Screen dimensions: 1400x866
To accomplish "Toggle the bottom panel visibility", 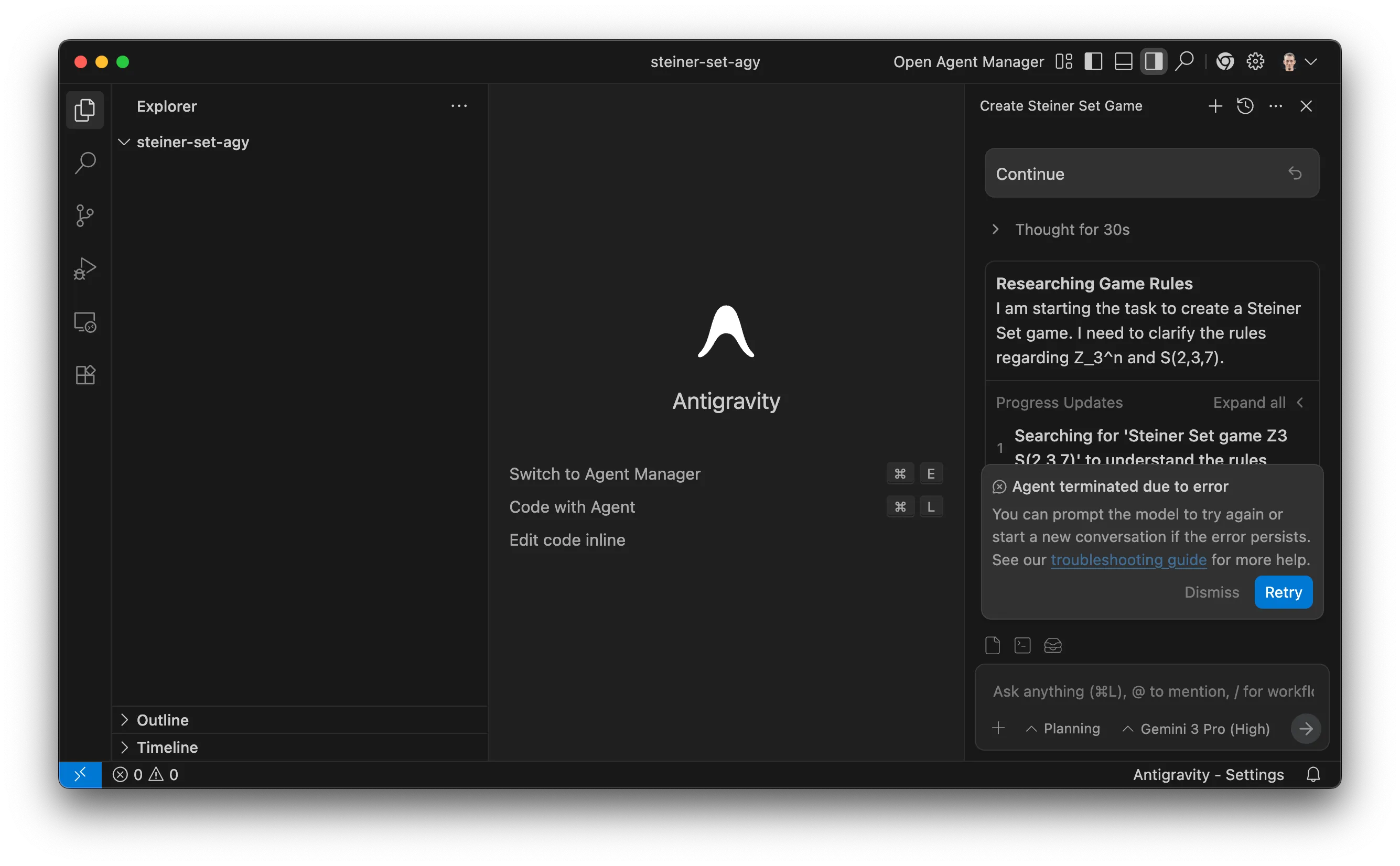I will coord(1123,61).
